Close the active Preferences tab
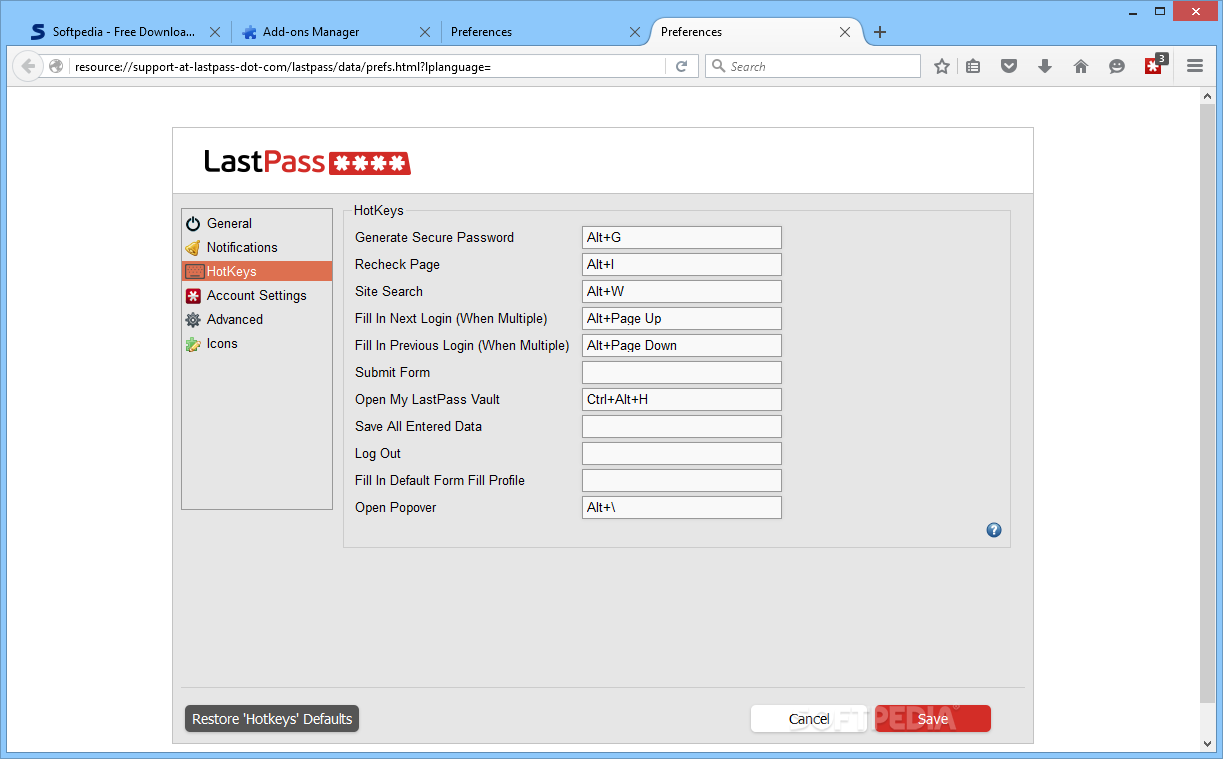Viewport: 1223px width, 759px height. coord(845,32)
